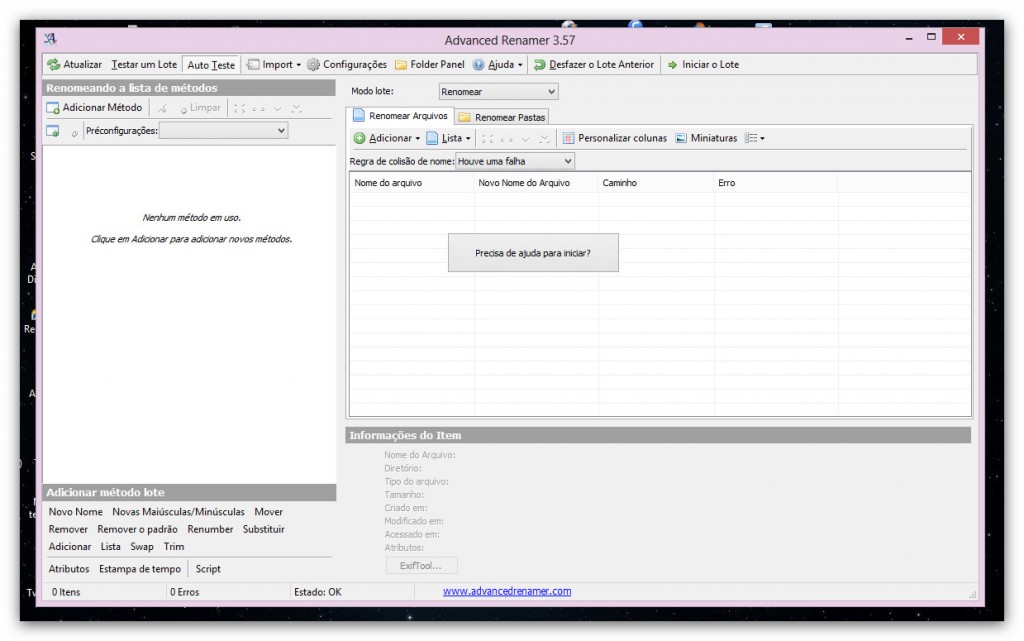Image resolution: width=1024 pixels, height=641 pixels.
Task: Add the Novas Maiúsculas/Minúsculas method
Action: click(x=178, y=512)
